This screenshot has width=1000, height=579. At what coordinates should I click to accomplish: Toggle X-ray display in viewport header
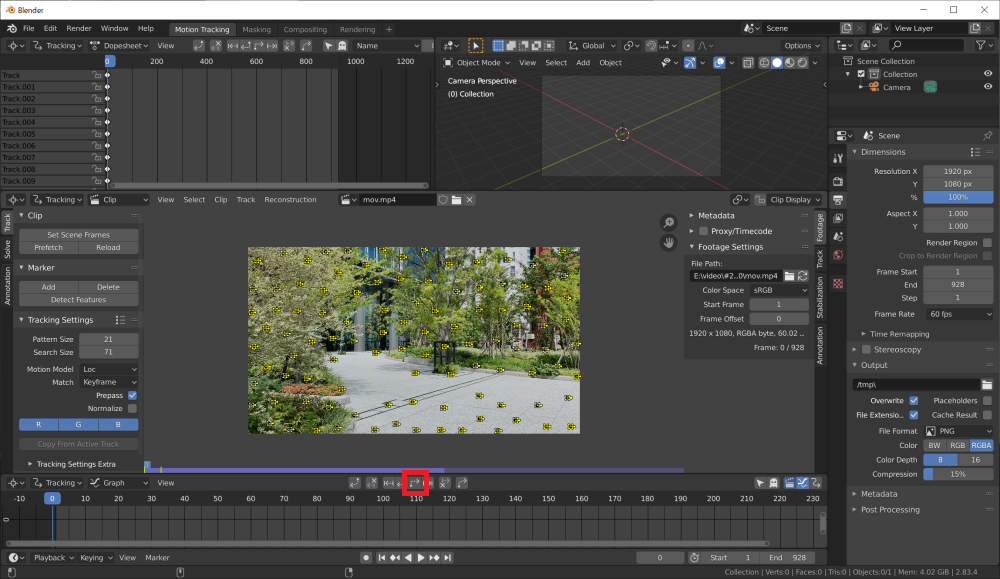[748, 62]
